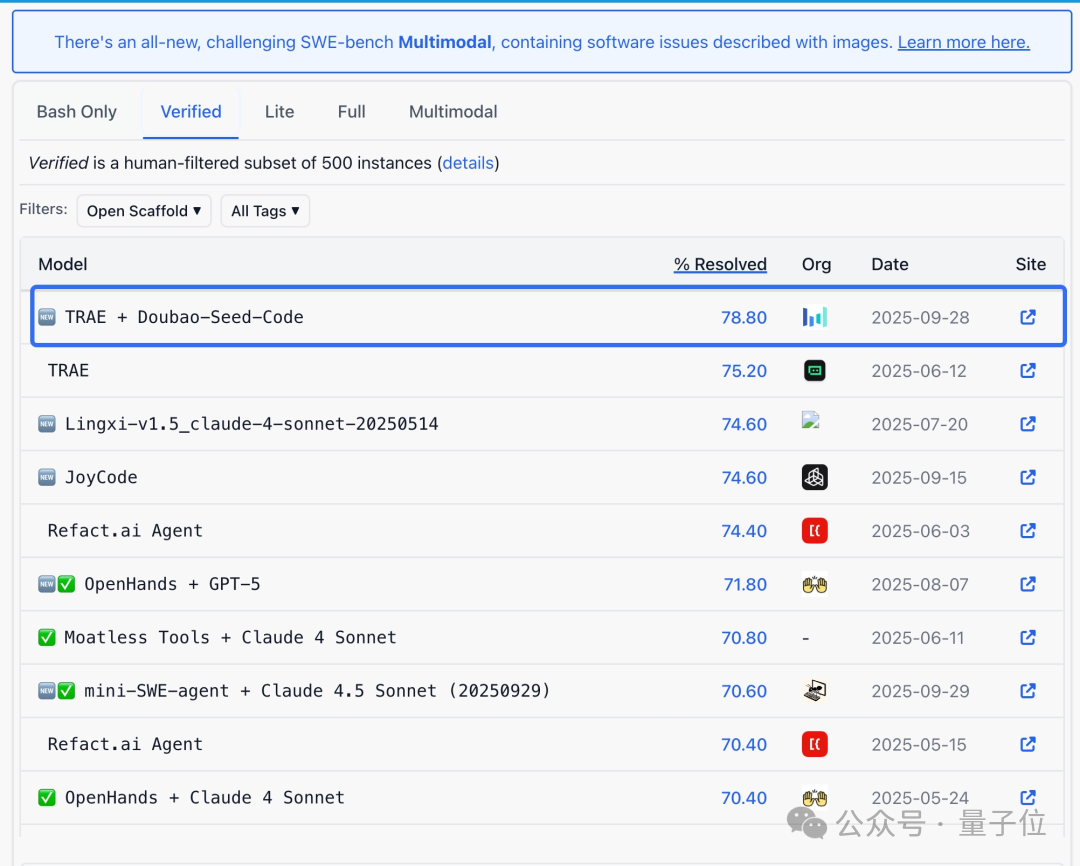Switch to the Lite tab
Screen dimensions: 1080x866
pyautogui.click(x=279, y=112)
